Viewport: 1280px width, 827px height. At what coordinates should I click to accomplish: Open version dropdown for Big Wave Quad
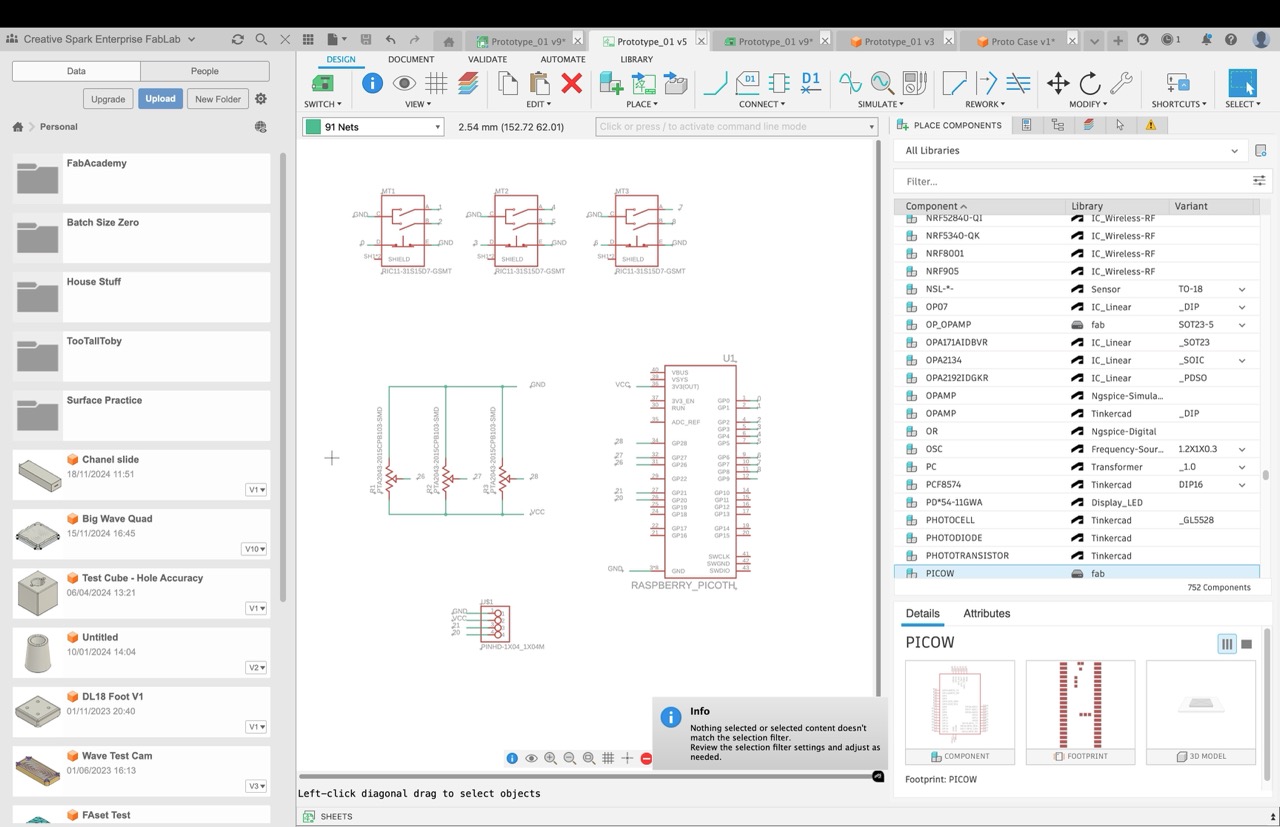point(254,549)
